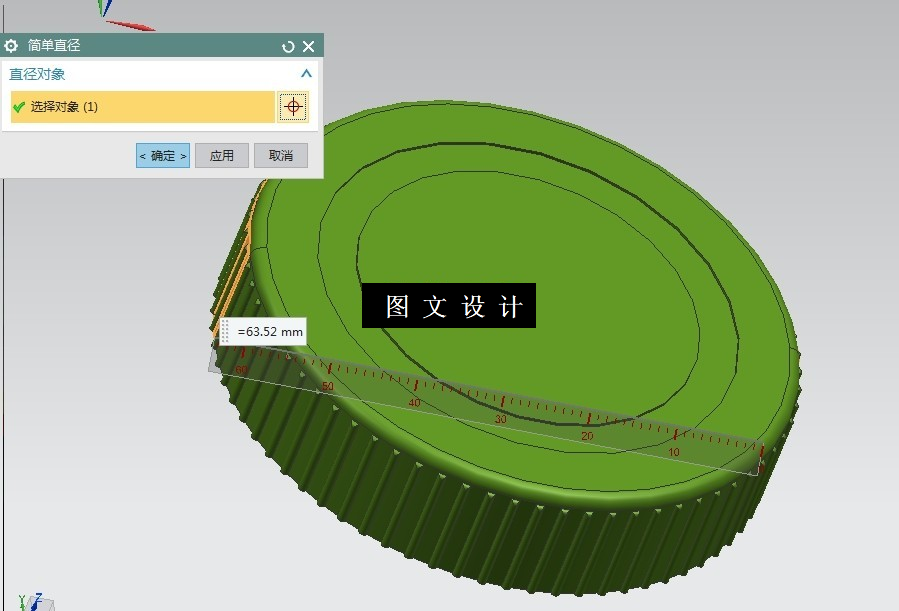Click the reset arrow icon in dialog title
This screenshot has height=611, width=899.
pyautogui.click(x=288, y=46)
